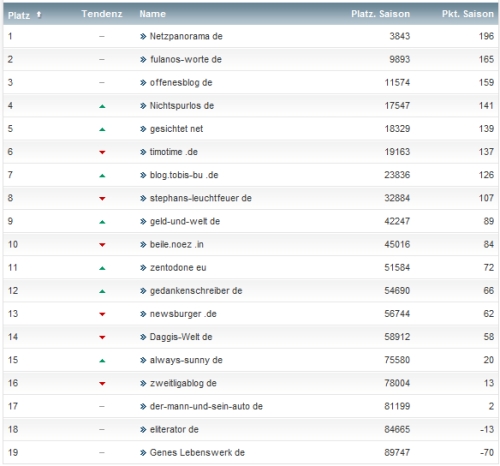Open the offenesblog de link
Image resolution: width=500 pixels, height=466 pixels.
pyautogui.click(x=181, y=82)
